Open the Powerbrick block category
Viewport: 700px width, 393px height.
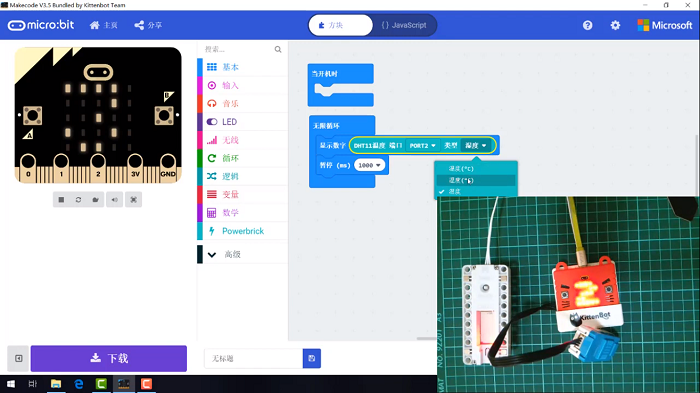click(242, 231)
